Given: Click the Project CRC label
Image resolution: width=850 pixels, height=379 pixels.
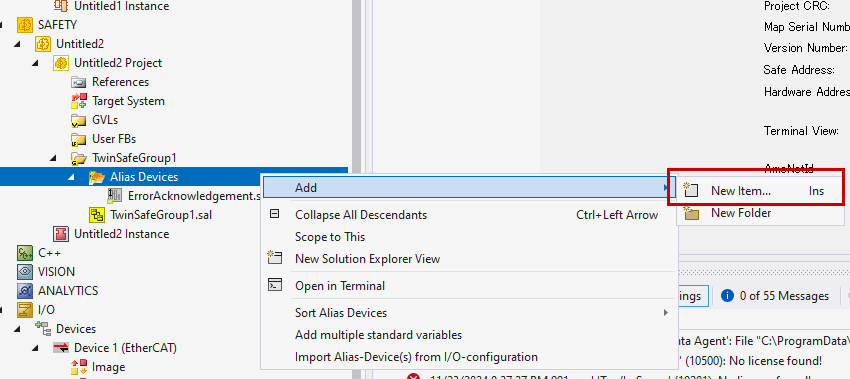Looking at the screenshot, I should pos(796,6).
